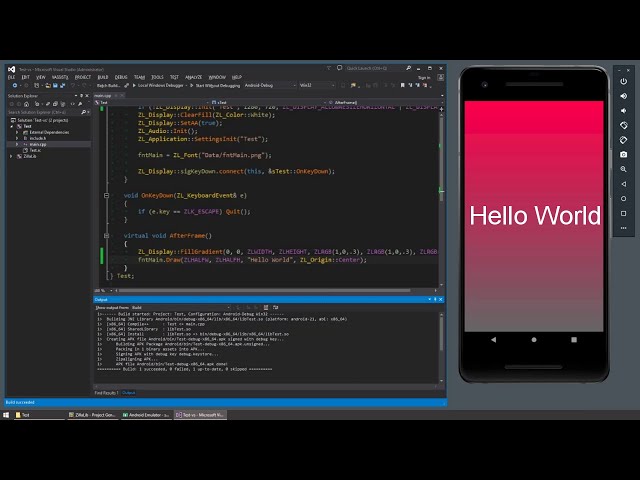
Task: Select Test.rc file in Solution Explorer
Action: pyautogui.click(x=35, y=150)
